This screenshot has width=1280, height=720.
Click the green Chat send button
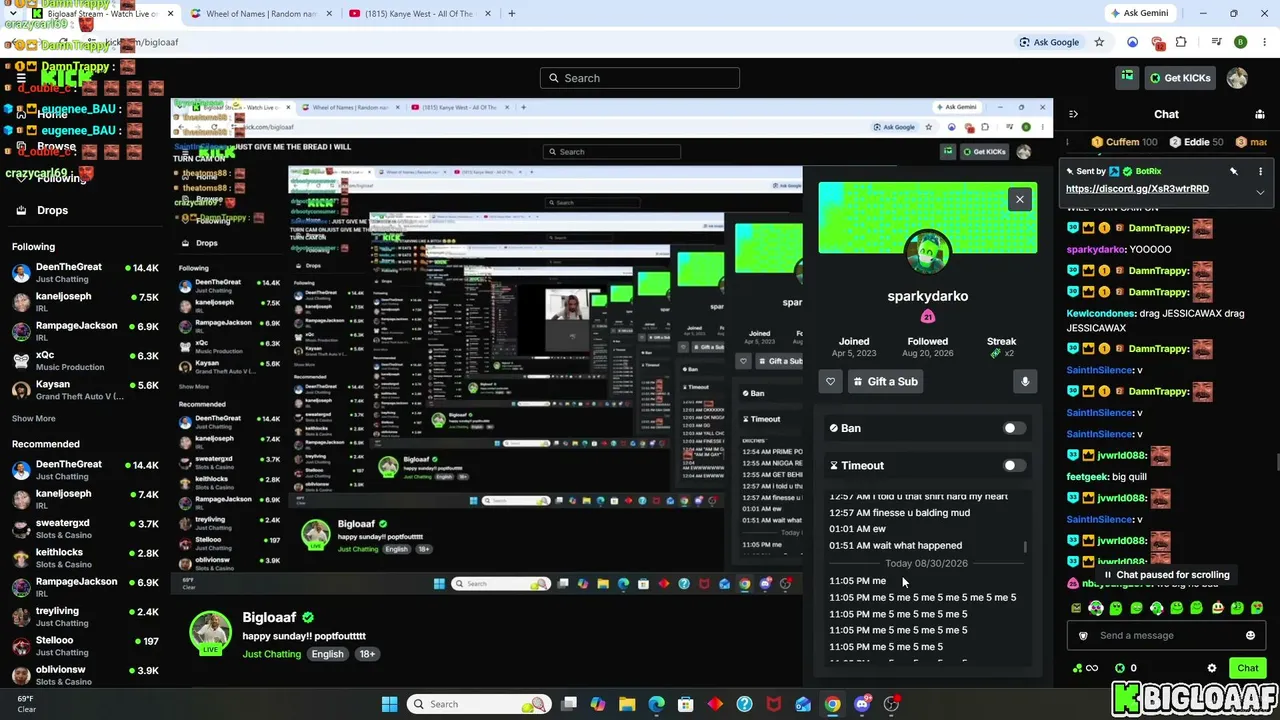[1248, 668]
